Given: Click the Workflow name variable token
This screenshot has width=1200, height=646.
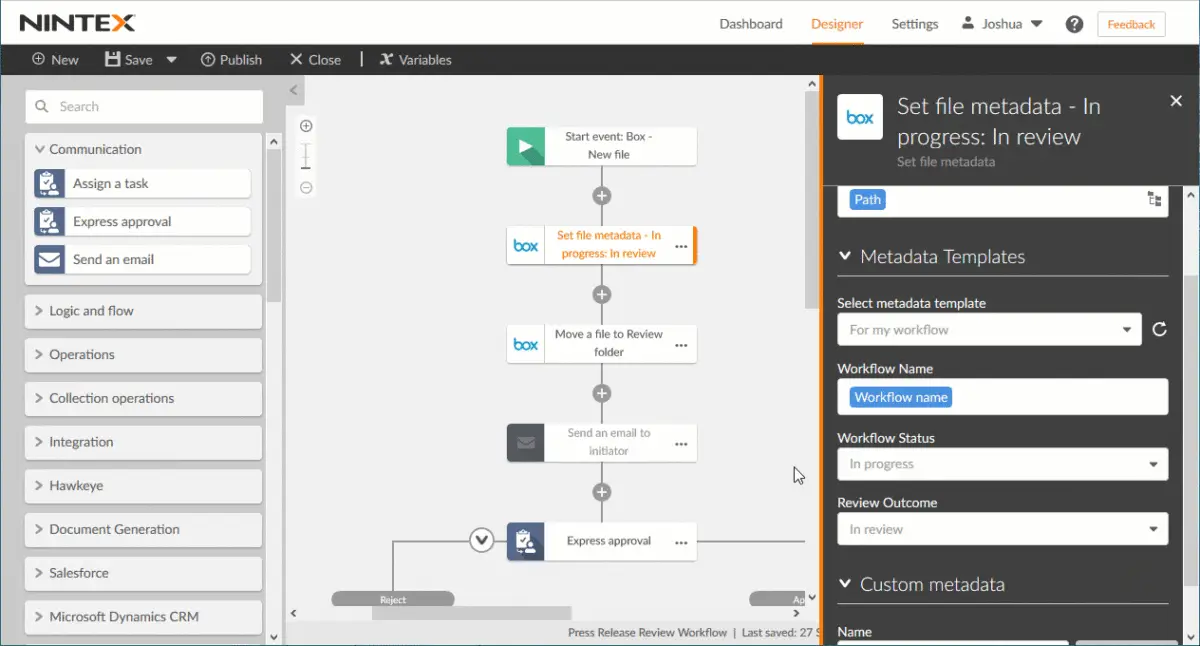Looking at the screenshot, I should tap(901, 397).
